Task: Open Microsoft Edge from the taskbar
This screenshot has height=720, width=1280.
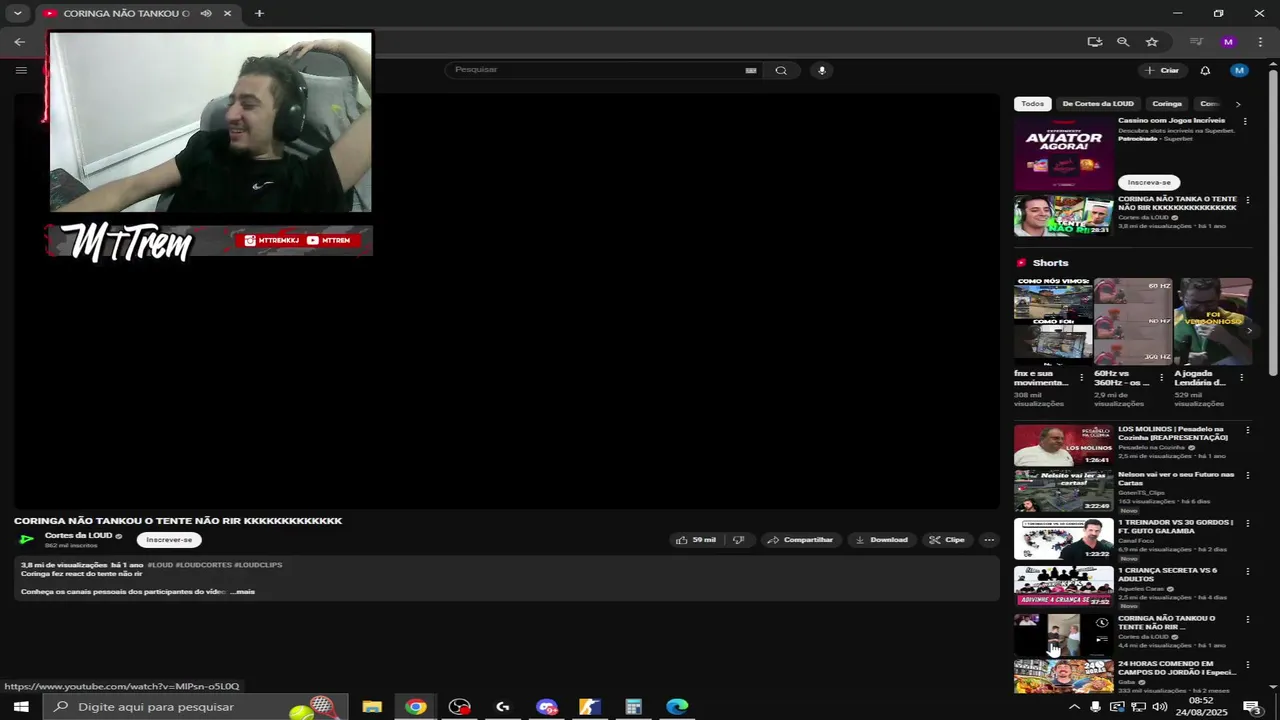Action: [x=677, y=707]
